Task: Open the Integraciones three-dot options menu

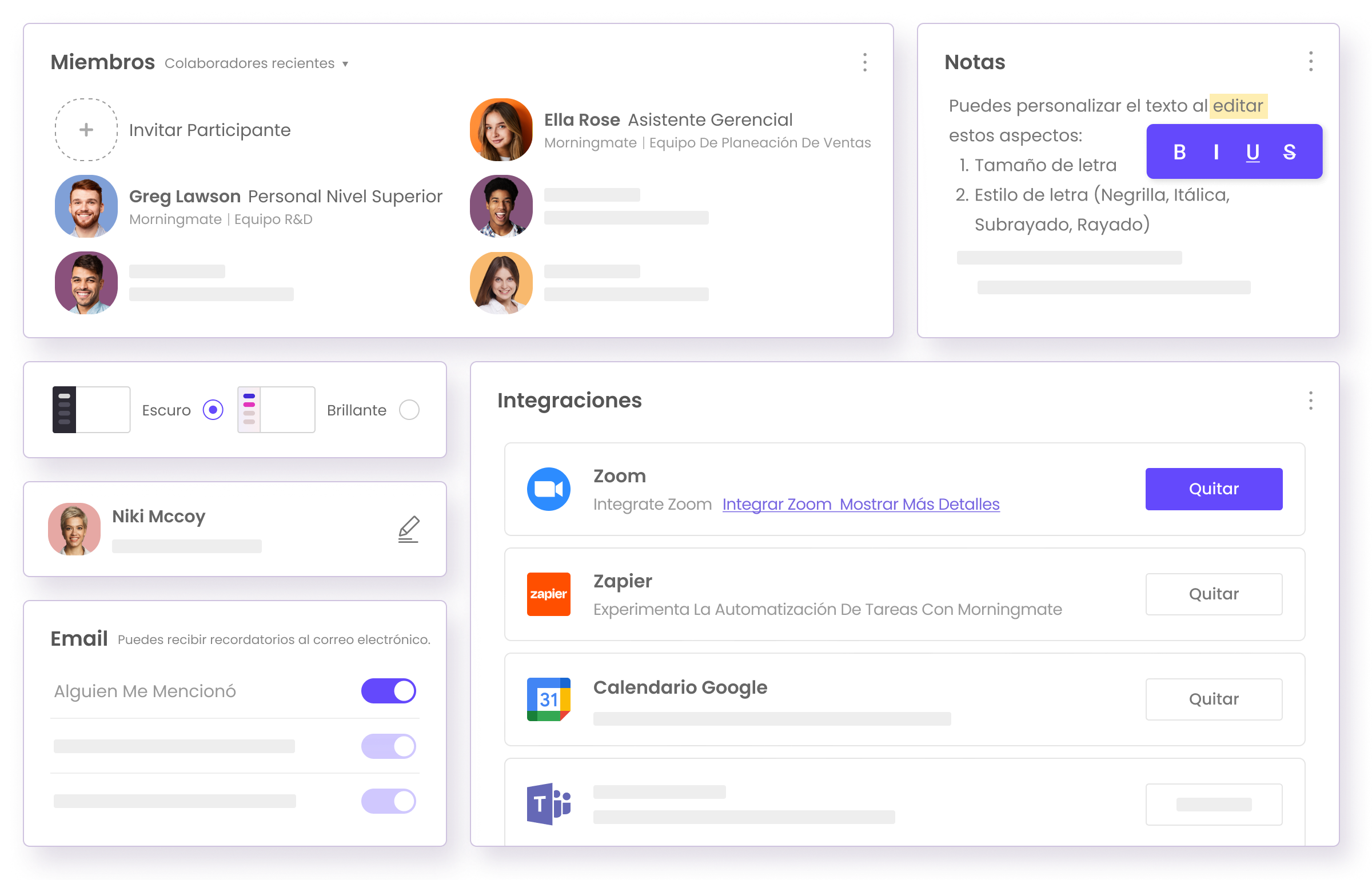Action: [x=1311, y=401]
